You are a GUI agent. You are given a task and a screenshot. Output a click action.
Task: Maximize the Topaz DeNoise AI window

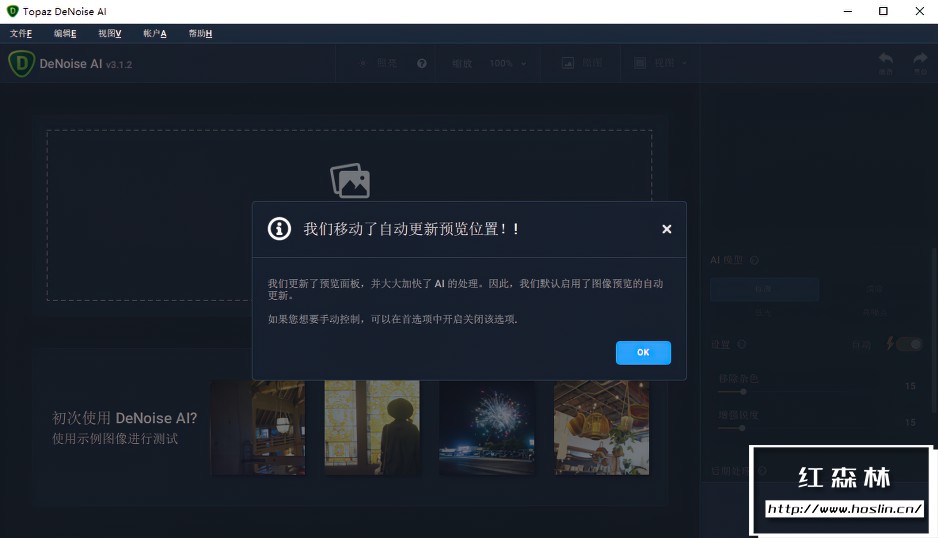[883, 11]
